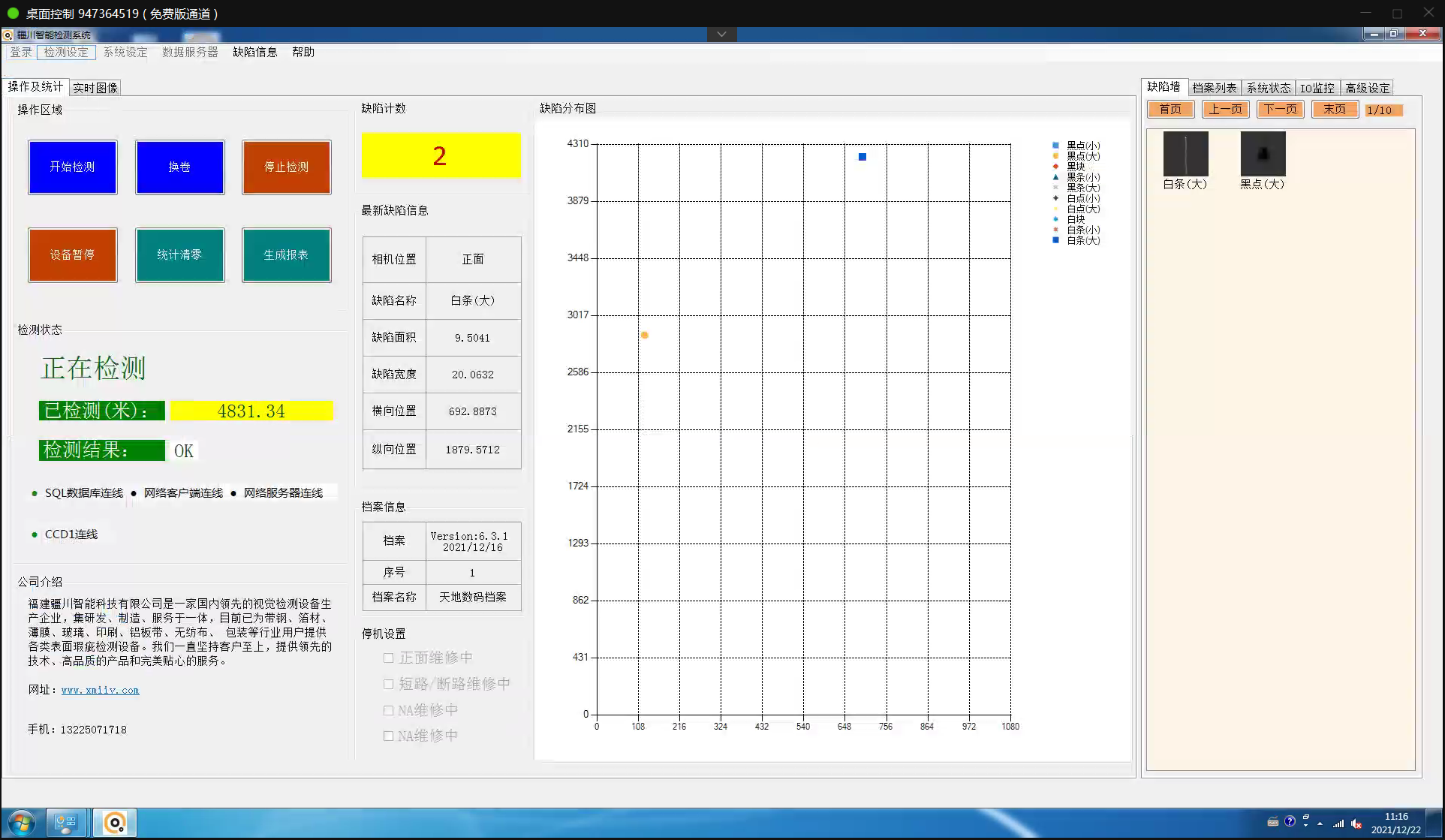The image size is (1445, 840).
Task: Click the 生成报表 generate report button
Action: coord(286,254)
